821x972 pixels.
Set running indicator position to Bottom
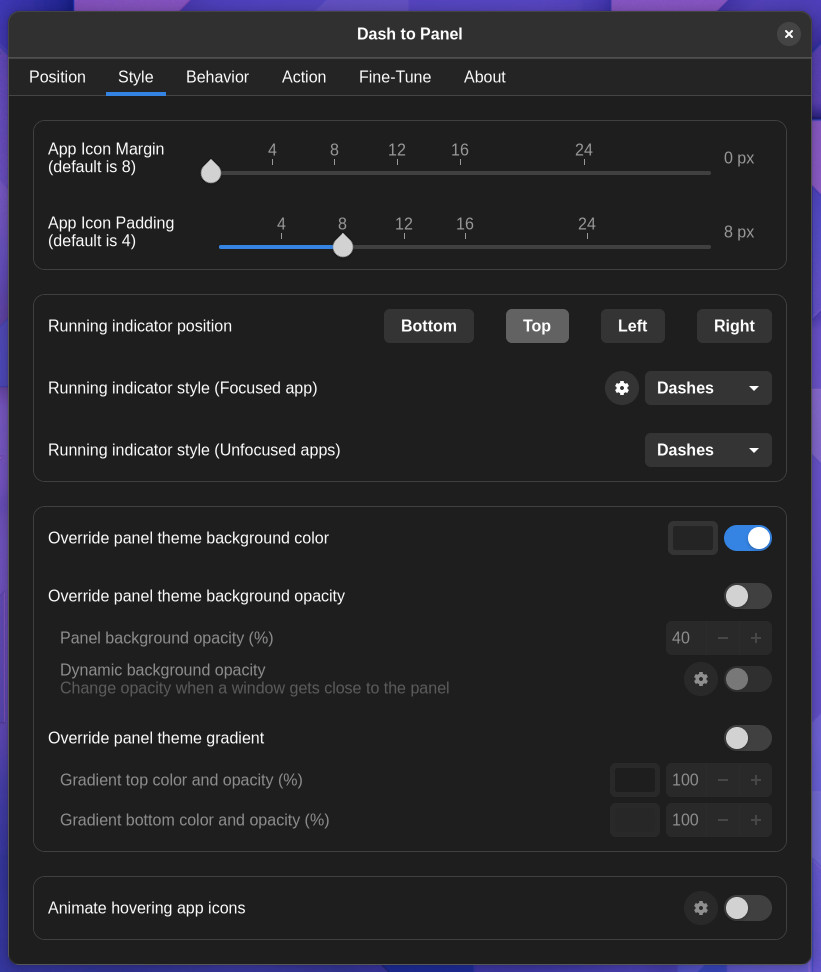click(x=429, y=326)
